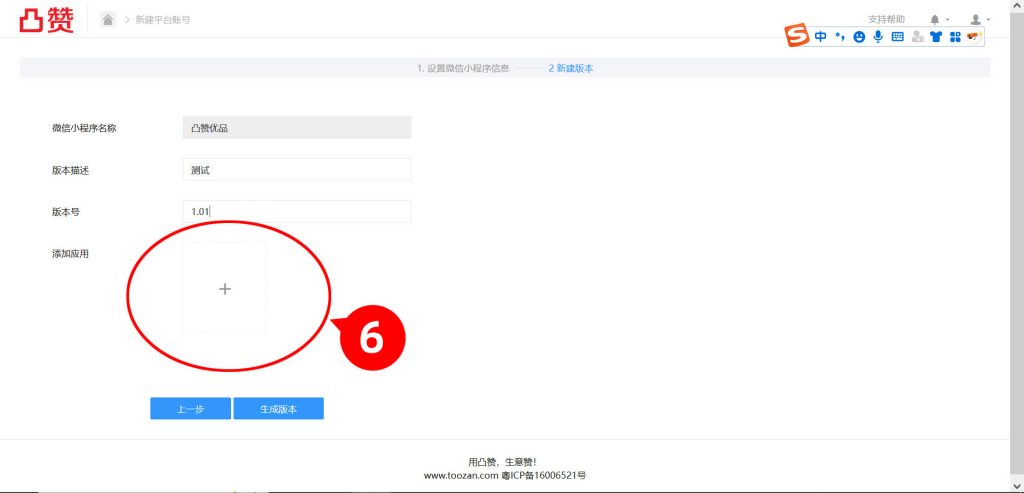Focus the 版本号 input field

coord(297,212)
